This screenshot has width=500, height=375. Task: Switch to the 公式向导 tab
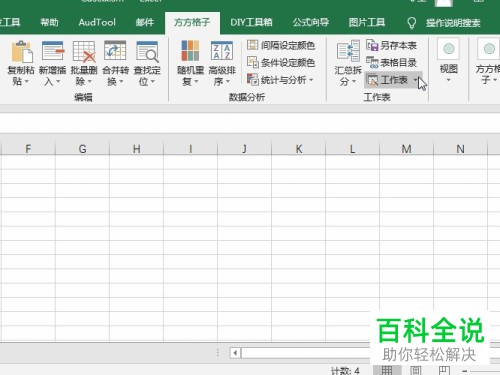pos(311,22)
